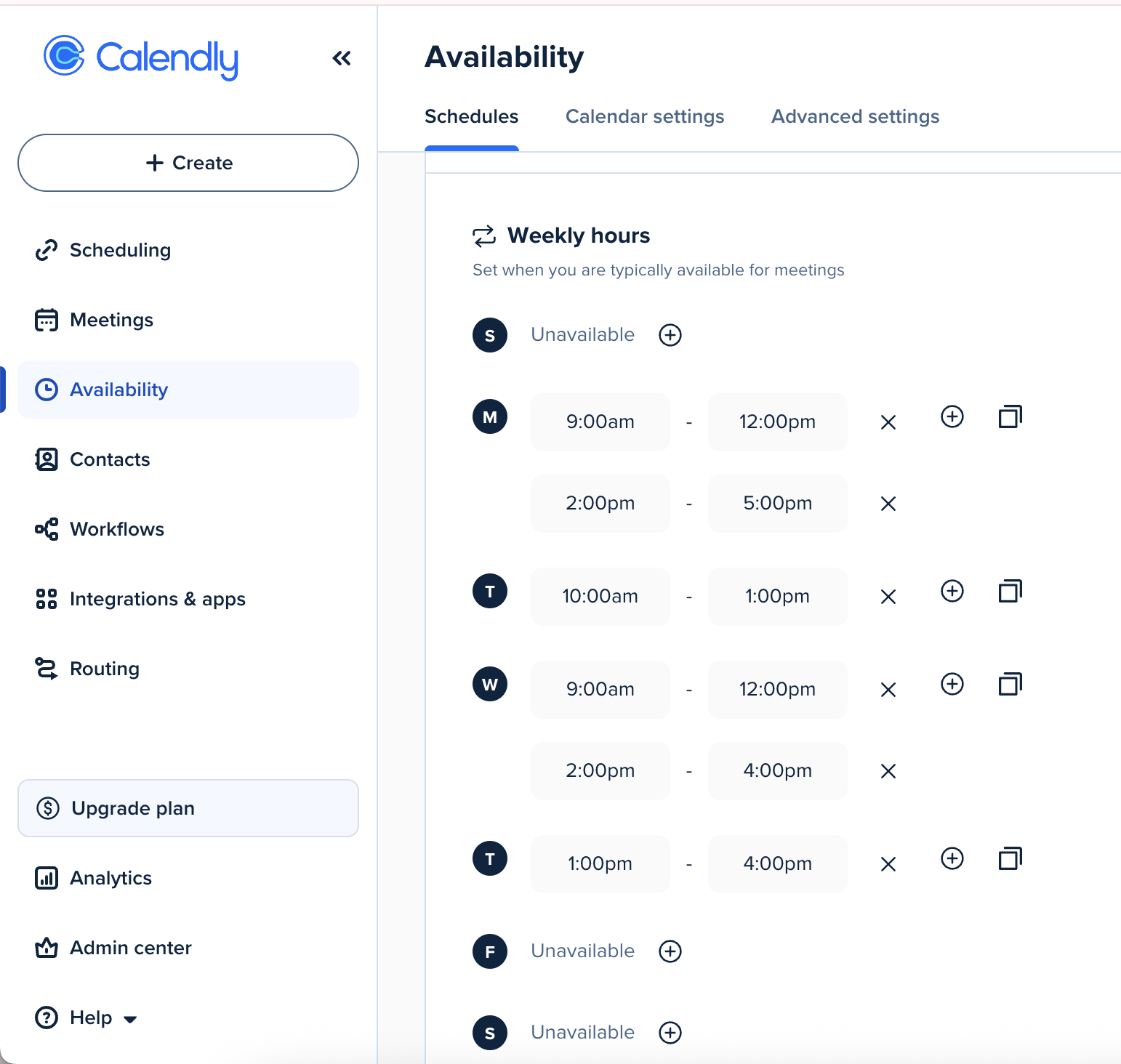Click the Upgrade plan button
Screen dimensions: 1121x1064
pos(188,808)
